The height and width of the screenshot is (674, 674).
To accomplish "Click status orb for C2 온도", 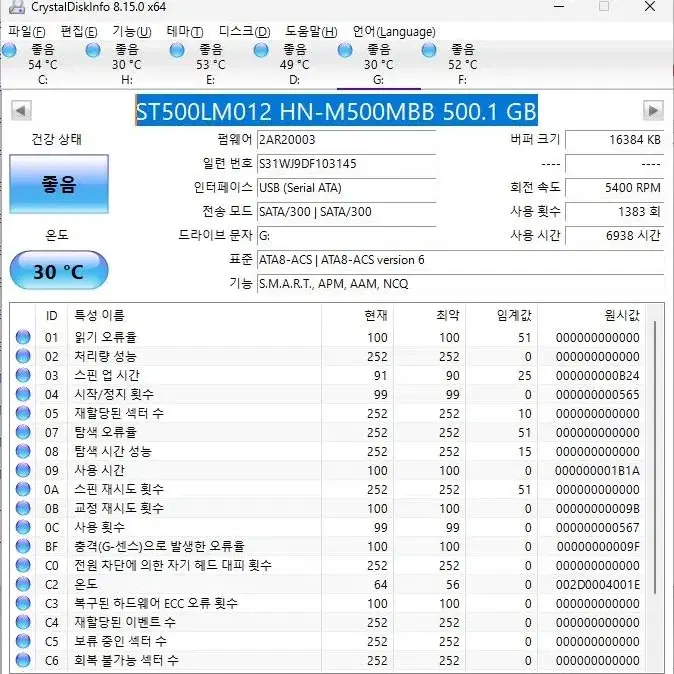I will click(x=23, y=584).
